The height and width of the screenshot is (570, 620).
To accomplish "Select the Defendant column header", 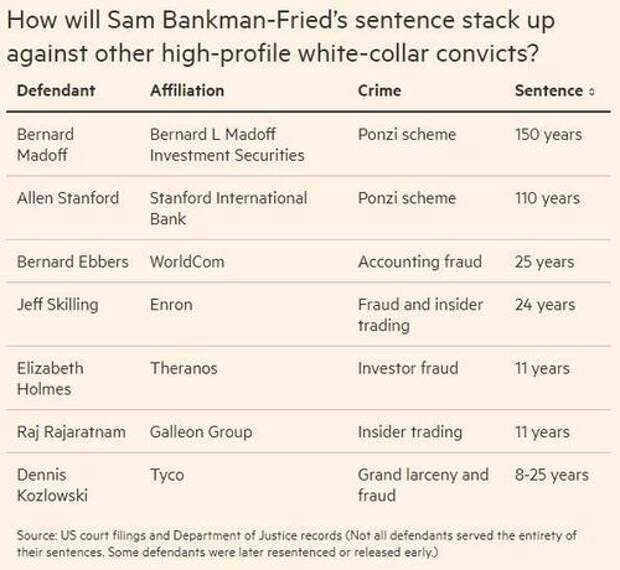I will pyautogui.click(x=56, y=91).
